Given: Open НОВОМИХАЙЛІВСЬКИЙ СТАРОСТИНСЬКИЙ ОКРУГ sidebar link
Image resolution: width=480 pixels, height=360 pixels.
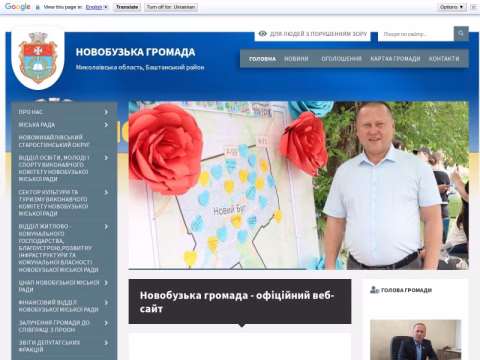Looking at the screenshot, I should click(x=54, y=141).
